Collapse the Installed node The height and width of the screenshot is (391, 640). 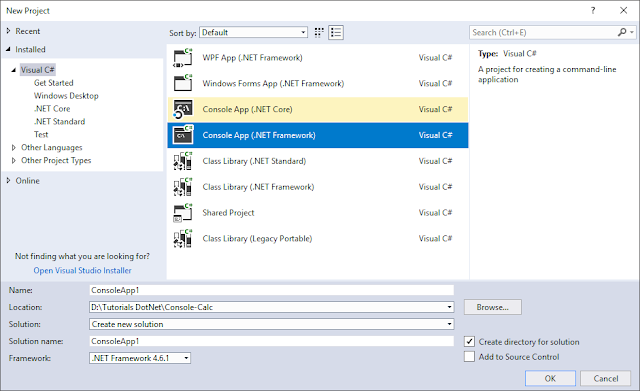pos(8,49)
